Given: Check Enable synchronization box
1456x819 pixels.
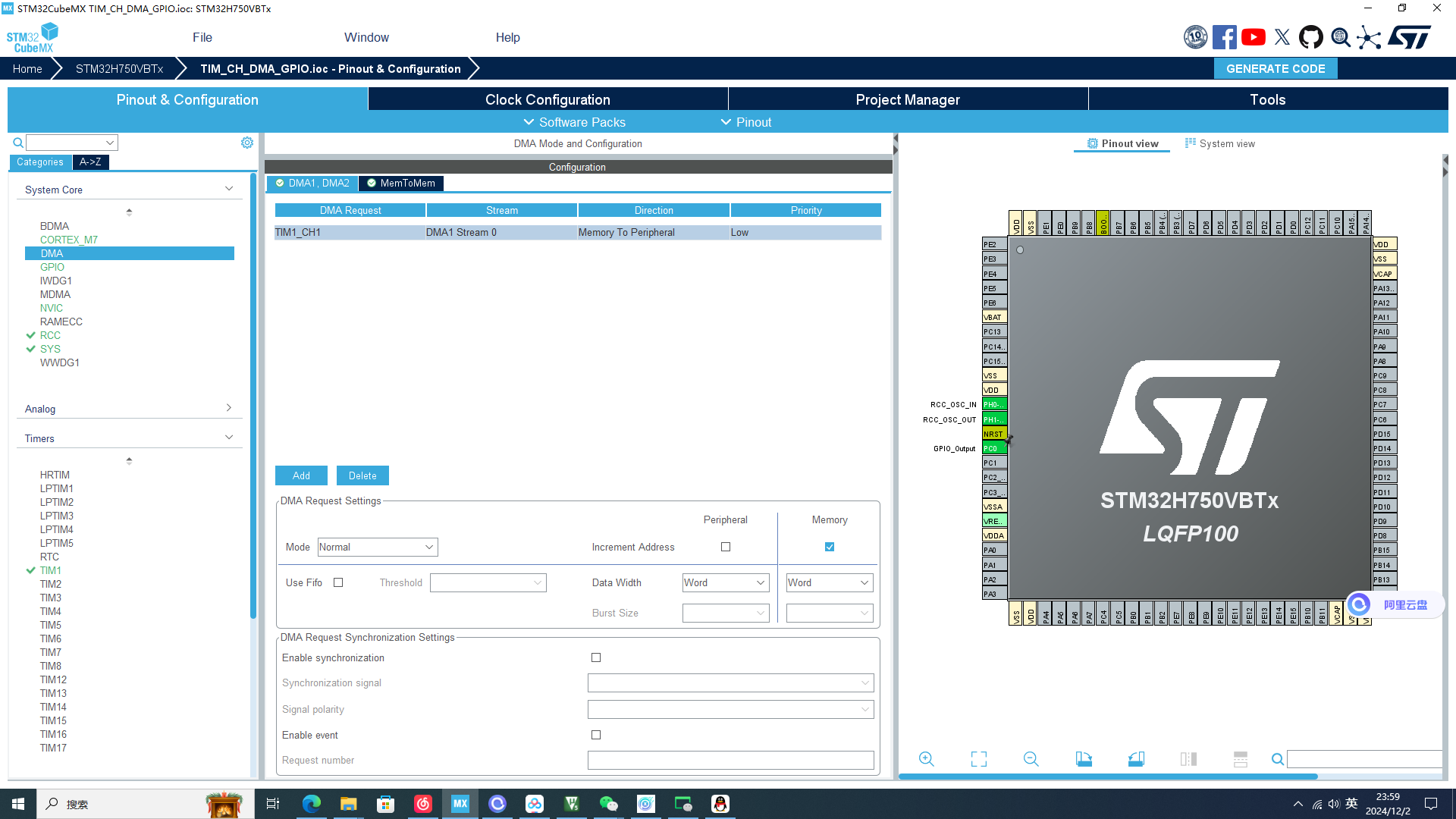Looking at the screenshot, I should [x=596, y=657].
